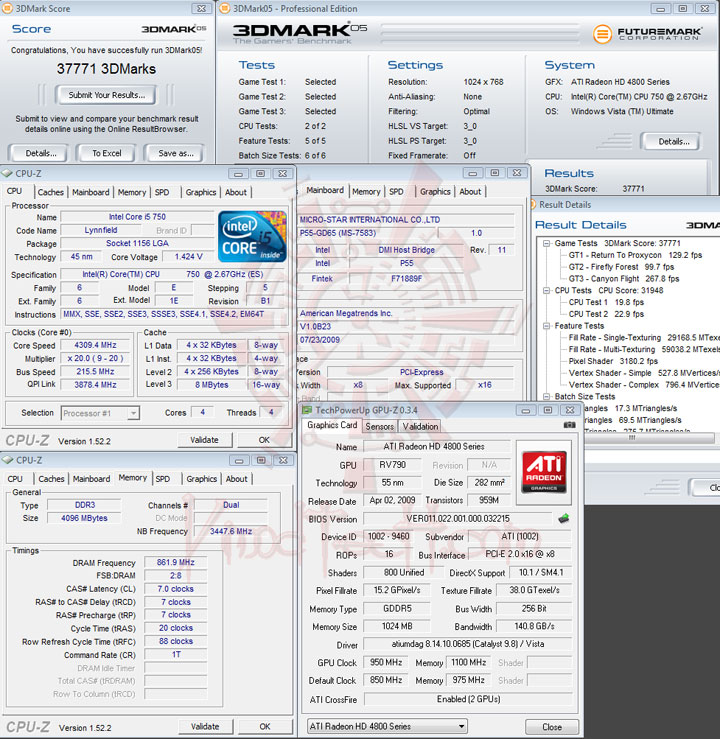Click Close button in GPU-Z
The height and width of the screenshot is (739, 720).
coord(552,727)
